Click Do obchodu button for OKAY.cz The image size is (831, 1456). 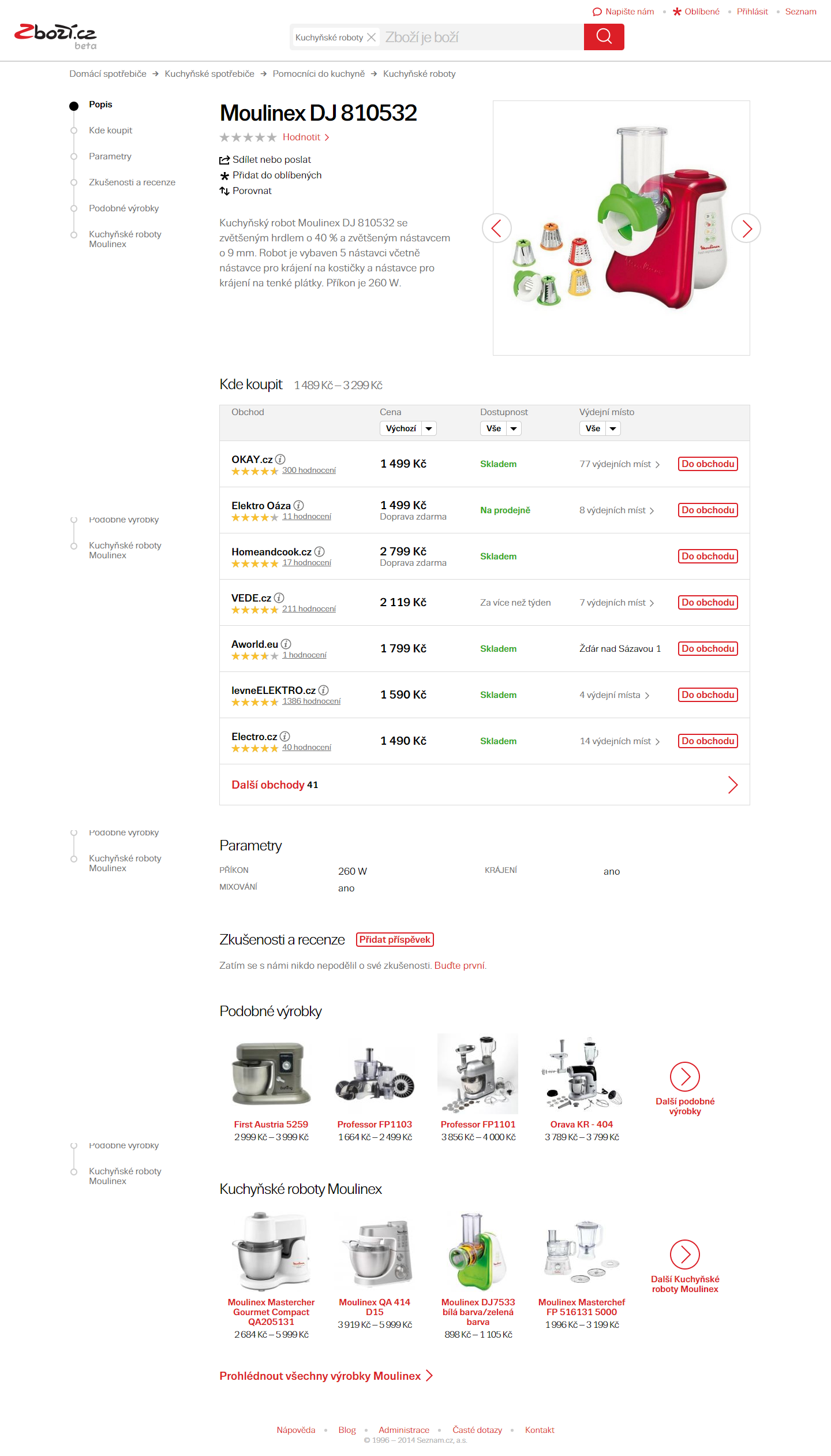[708, 464]
